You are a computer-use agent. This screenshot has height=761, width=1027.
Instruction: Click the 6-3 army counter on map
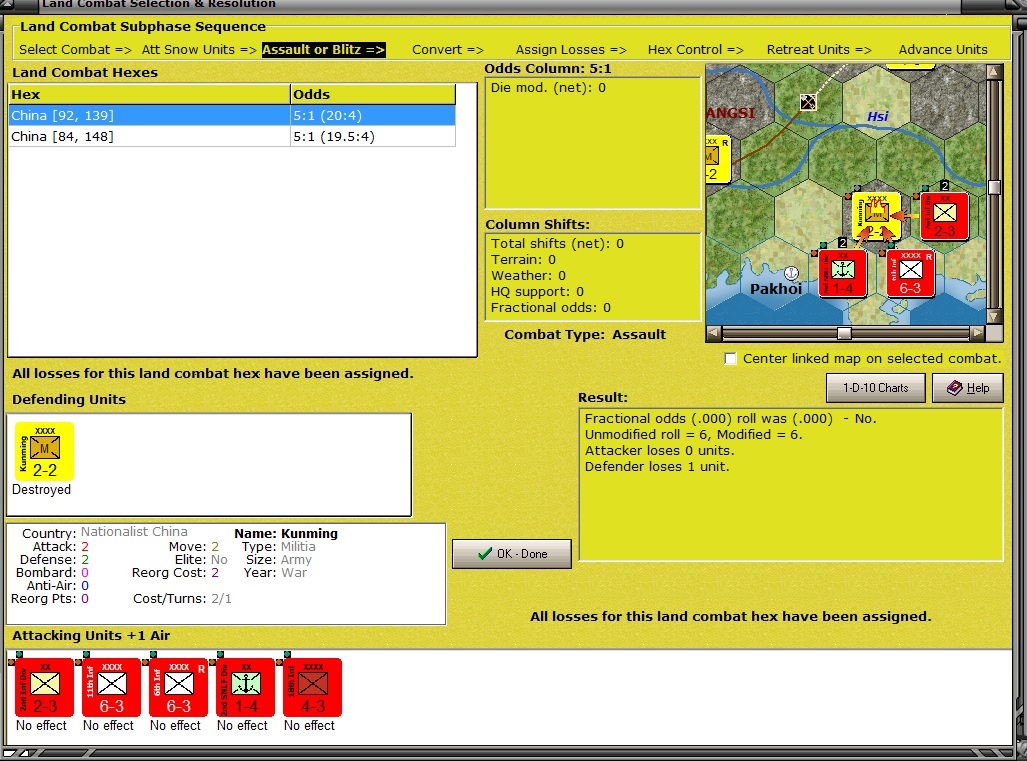point(910,273)
